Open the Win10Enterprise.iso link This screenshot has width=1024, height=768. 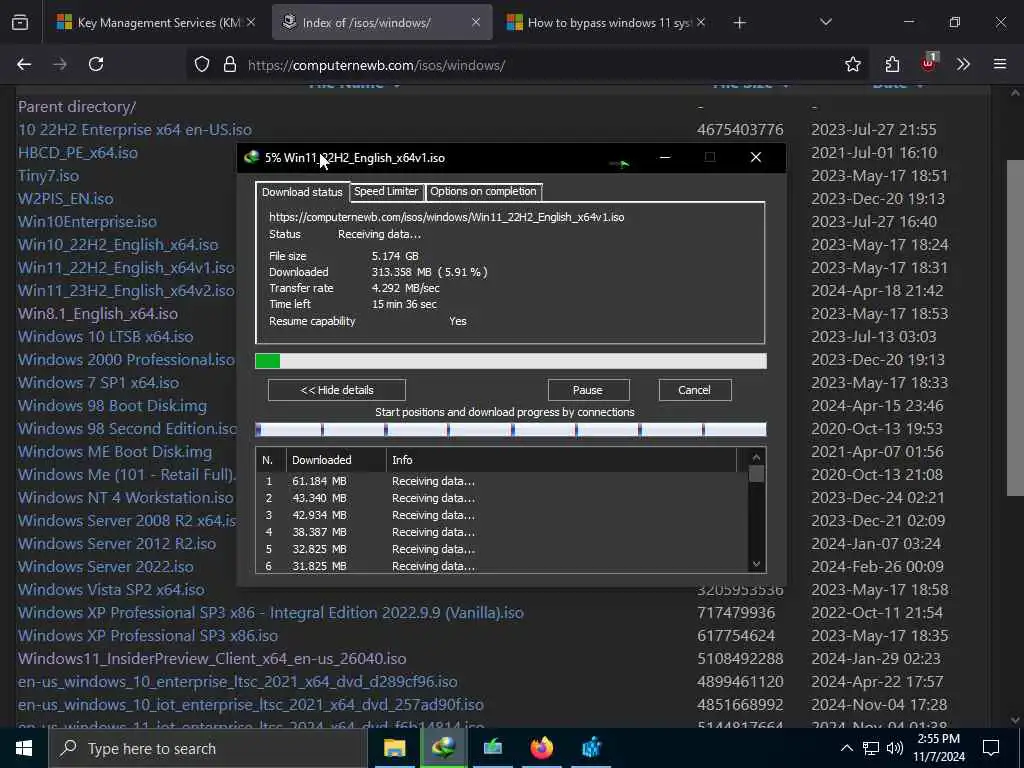click(87, 221)
